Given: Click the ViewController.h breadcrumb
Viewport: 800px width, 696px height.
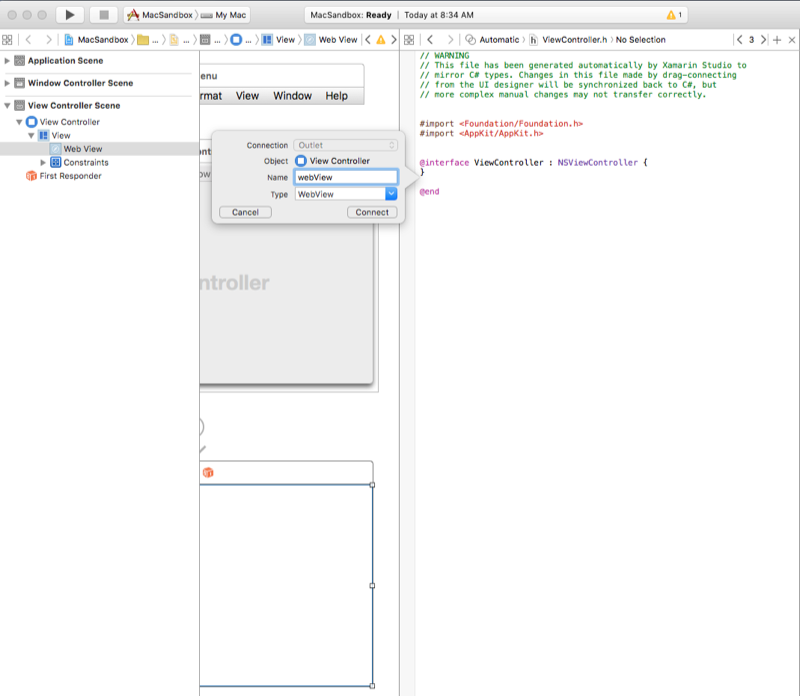Looking at the screenshot, I should coord(568,40).
